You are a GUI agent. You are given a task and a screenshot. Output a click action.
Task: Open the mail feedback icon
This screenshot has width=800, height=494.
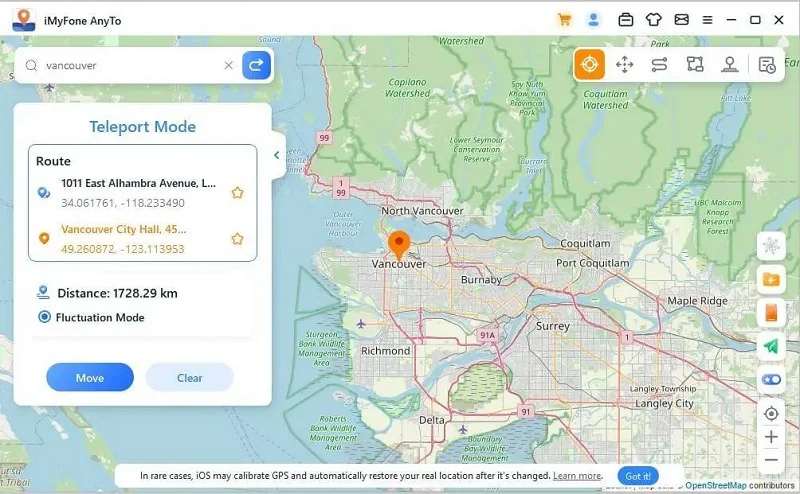point(682,20)
